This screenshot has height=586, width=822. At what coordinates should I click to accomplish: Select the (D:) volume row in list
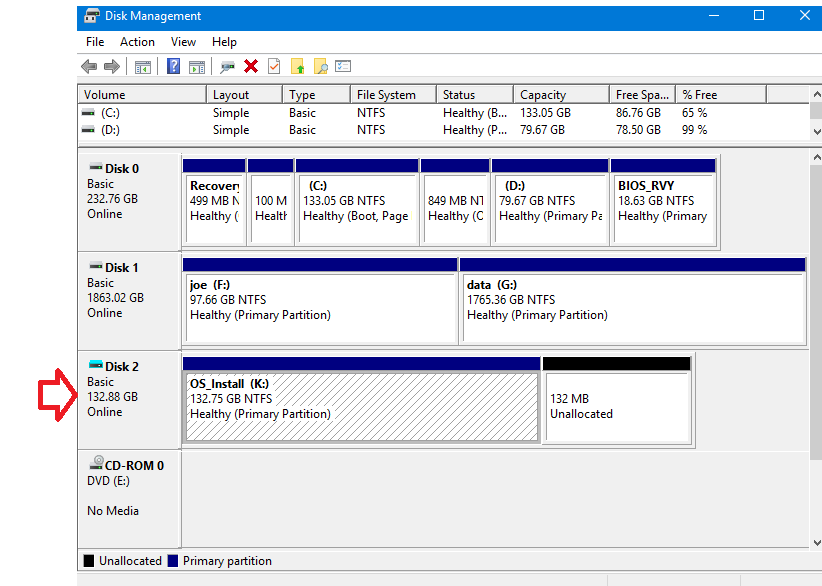[x=110, y=130]
